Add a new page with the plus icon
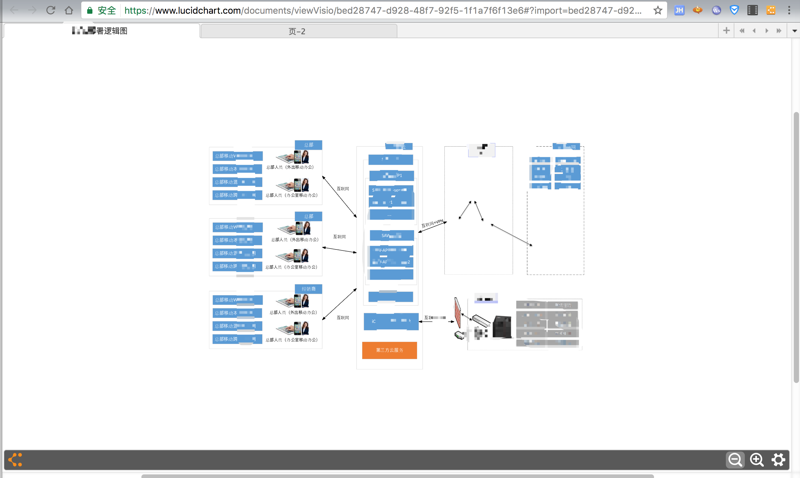The height and width of the screenshot is (478, 800). [x=726, y=31]
